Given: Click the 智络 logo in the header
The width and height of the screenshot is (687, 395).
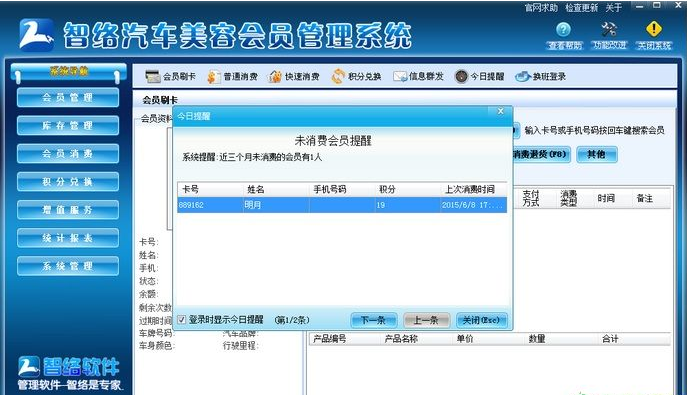Looking at the screenshot, I should [37, 35].
